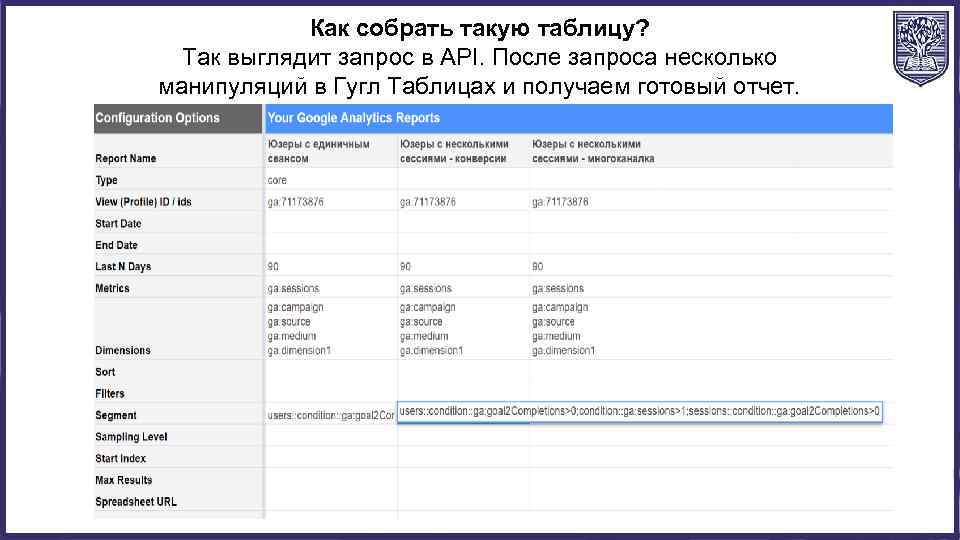Click the 'Start Index' row label
960x540 pixels.
tap(121, 458)
